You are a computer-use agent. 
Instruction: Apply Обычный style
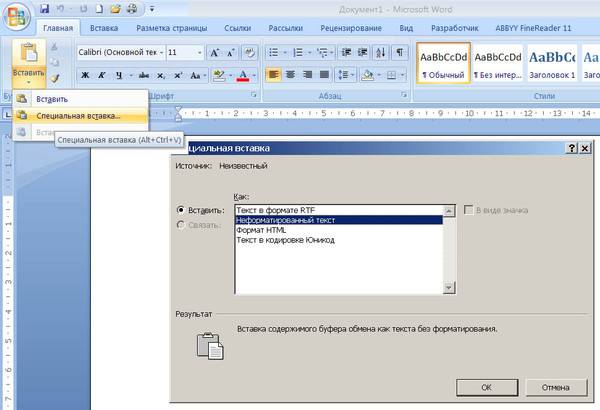click(x=443, y=64)
